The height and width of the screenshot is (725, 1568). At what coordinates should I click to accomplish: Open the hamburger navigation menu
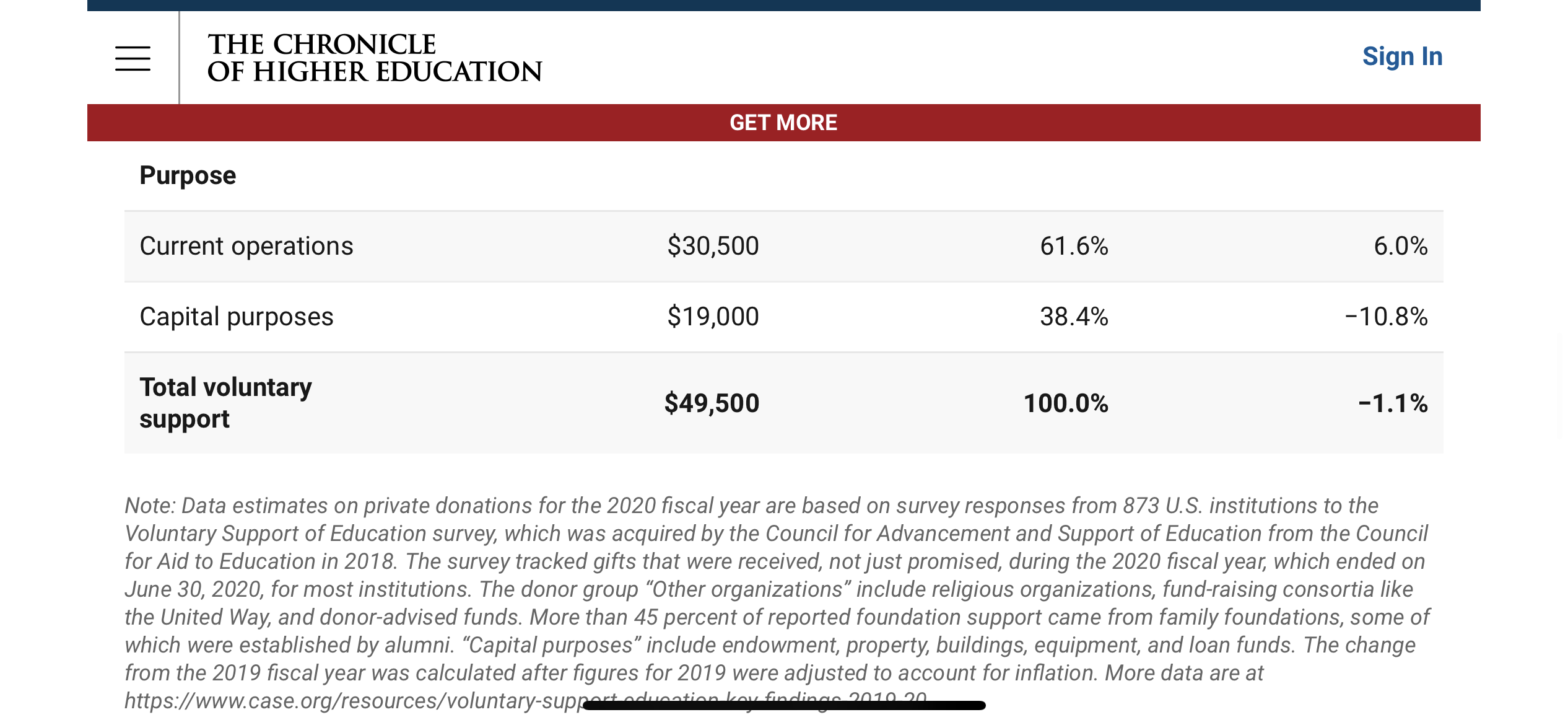coord(133,58)
